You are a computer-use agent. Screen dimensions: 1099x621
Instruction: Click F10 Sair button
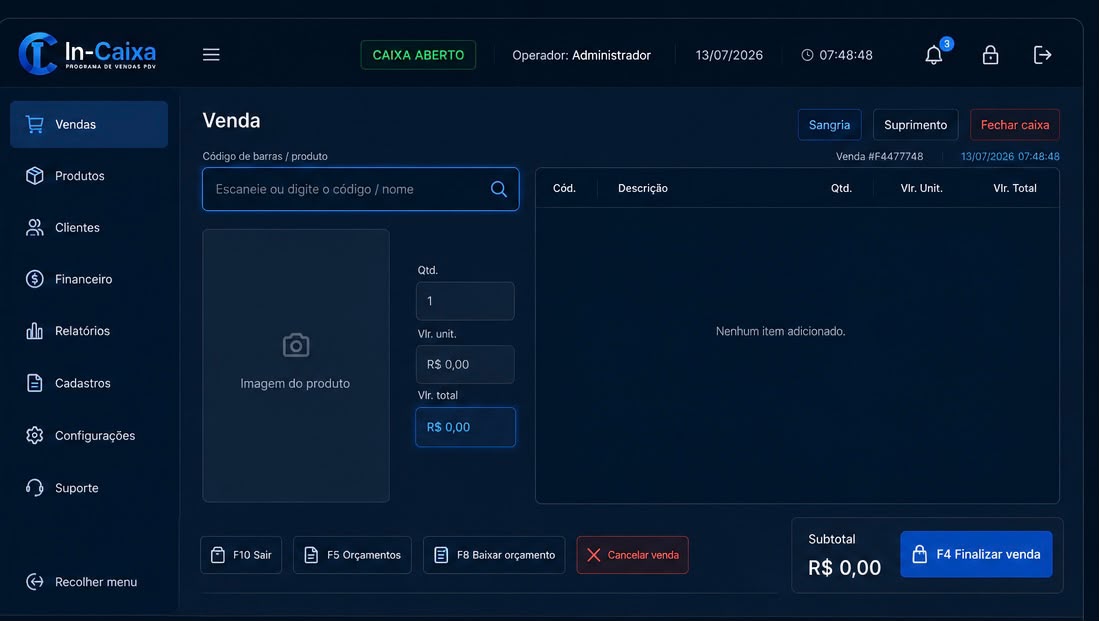[x=241, y=555]
